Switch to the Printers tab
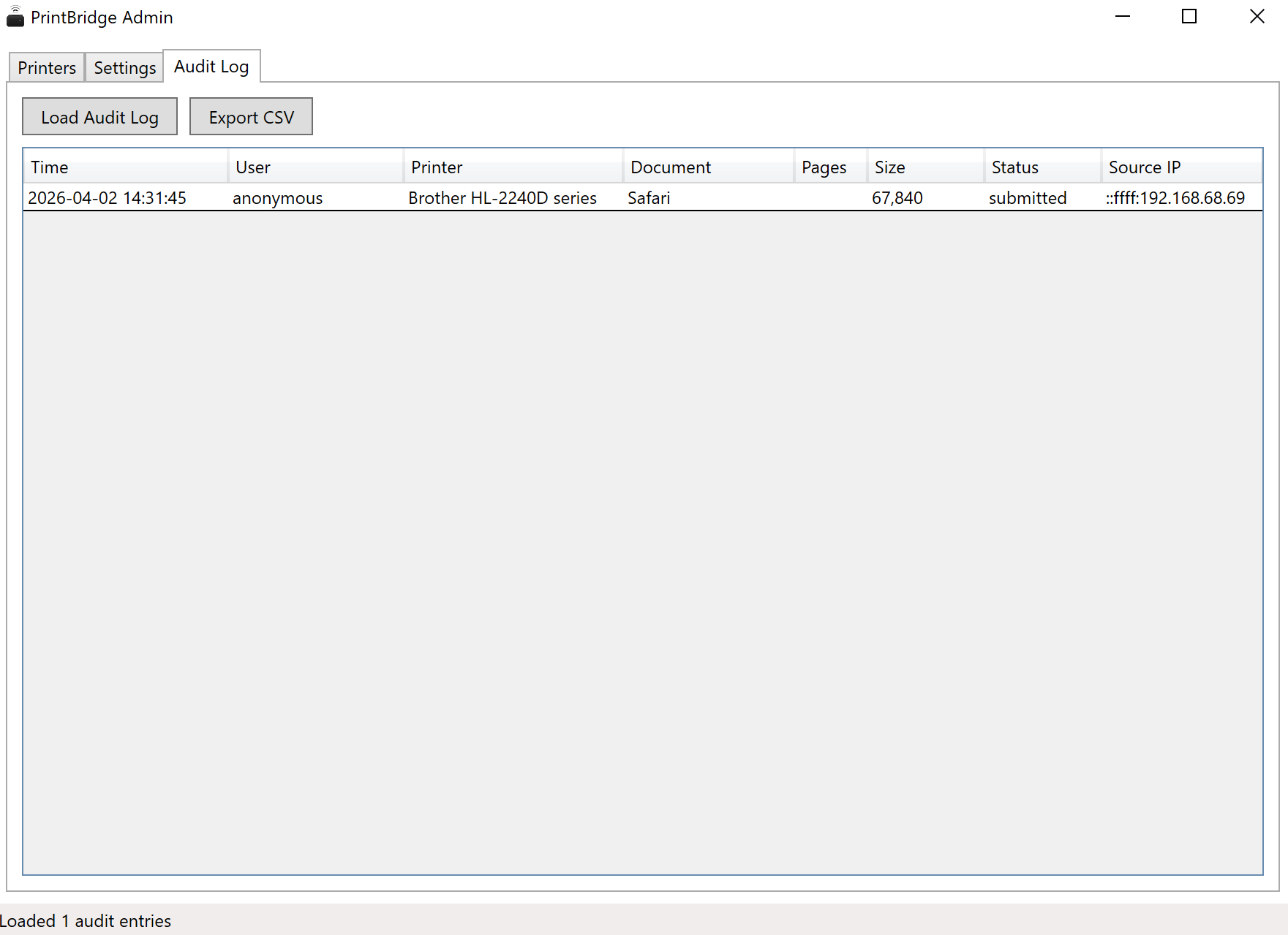Screen dimensions: 1288x935 click(x=46, y=67)
